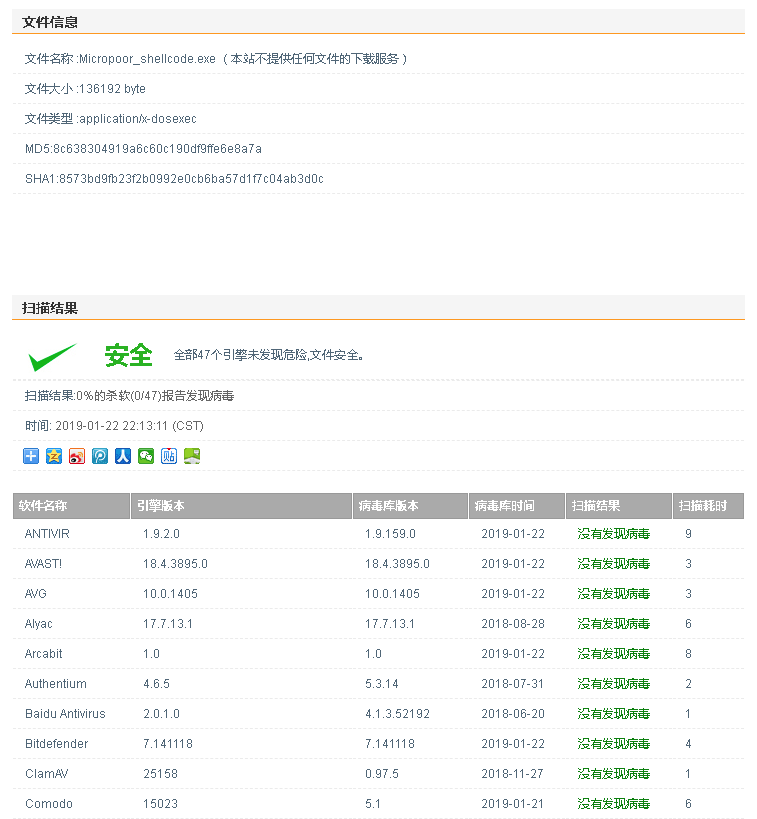Click the ANTIVIR row name

(x=47, y=534)
